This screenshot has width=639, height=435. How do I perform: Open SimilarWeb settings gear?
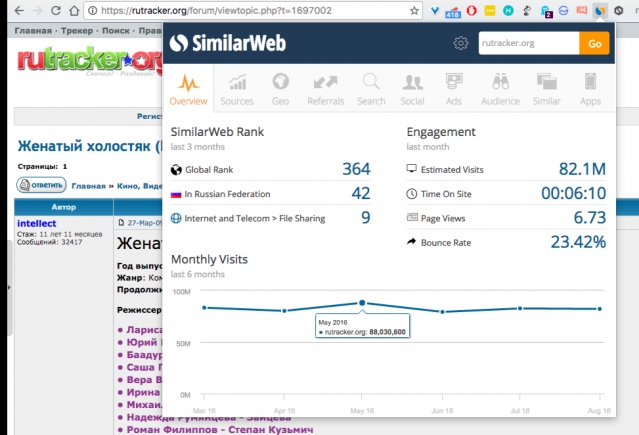(461, 43)
